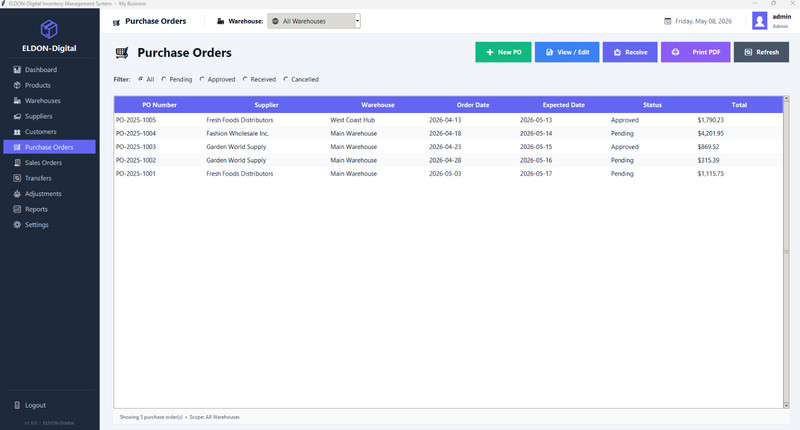Click the Print PDF button
Screen dimensions: 800x430
[x=695, y=52]
